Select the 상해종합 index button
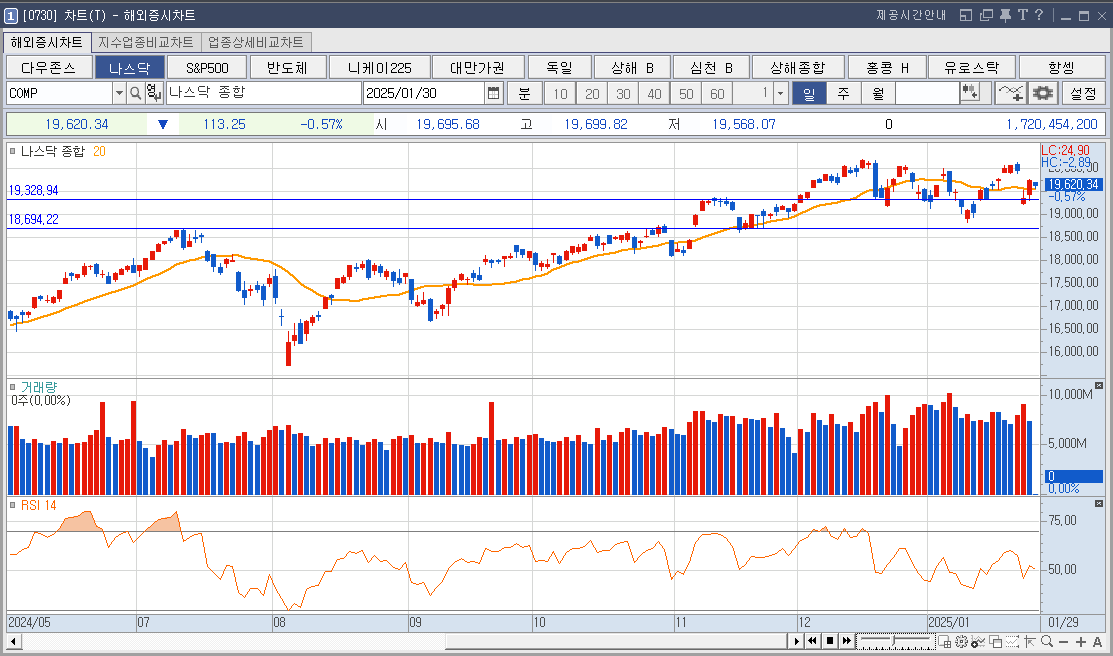1113x656 pixels. (798, 67)
